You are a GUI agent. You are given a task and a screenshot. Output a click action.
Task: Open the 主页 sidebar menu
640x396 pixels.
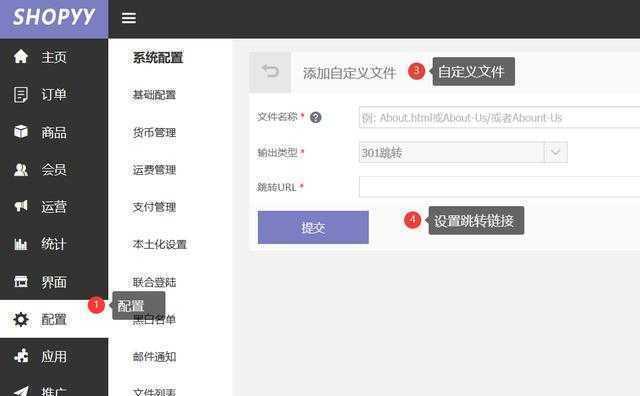pyautogui.click(x=54, y=57)
